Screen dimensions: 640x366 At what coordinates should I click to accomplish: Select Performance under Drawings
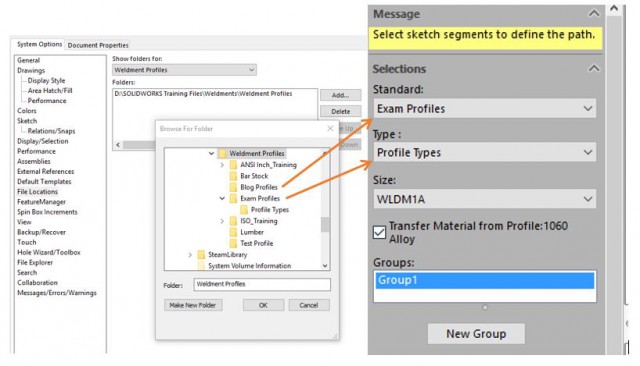(47, 101)
